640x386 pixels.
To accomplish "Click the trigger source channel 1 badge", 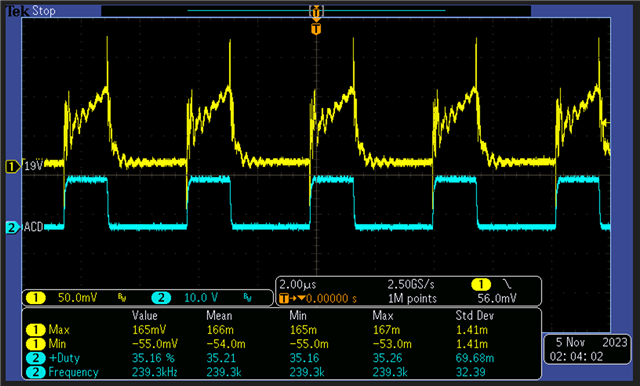I will [481, 284].
